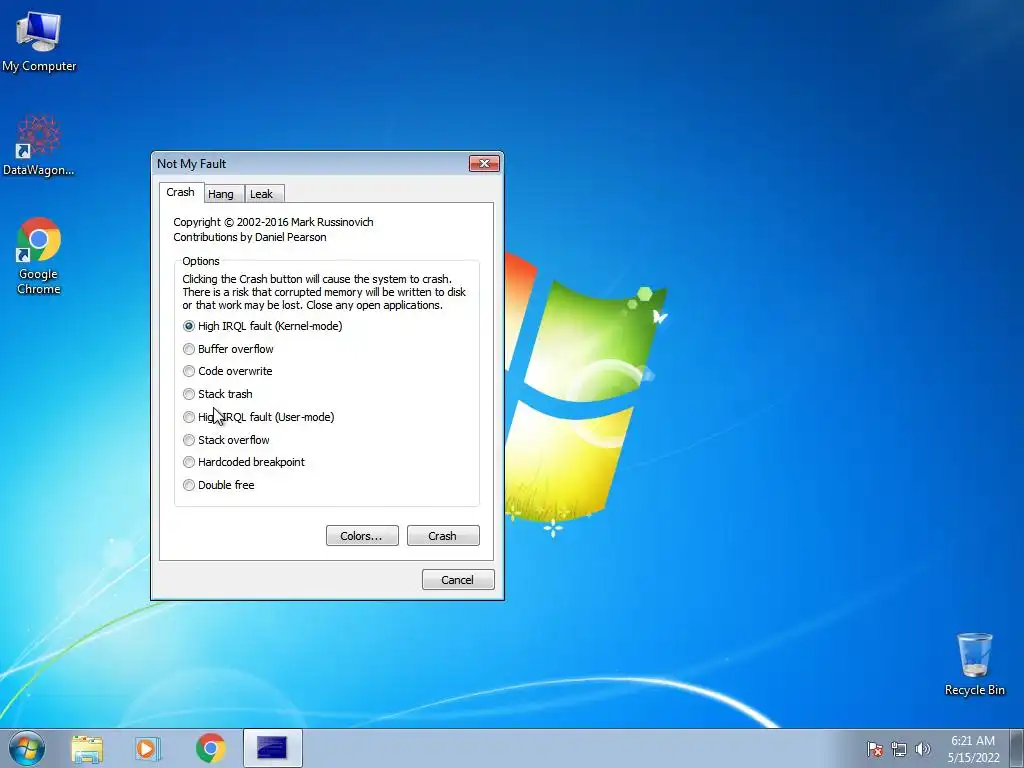The height and width of the screenshot is (768, 1024).
Task: Close the Not My Fault window
Action: (485, 163)
